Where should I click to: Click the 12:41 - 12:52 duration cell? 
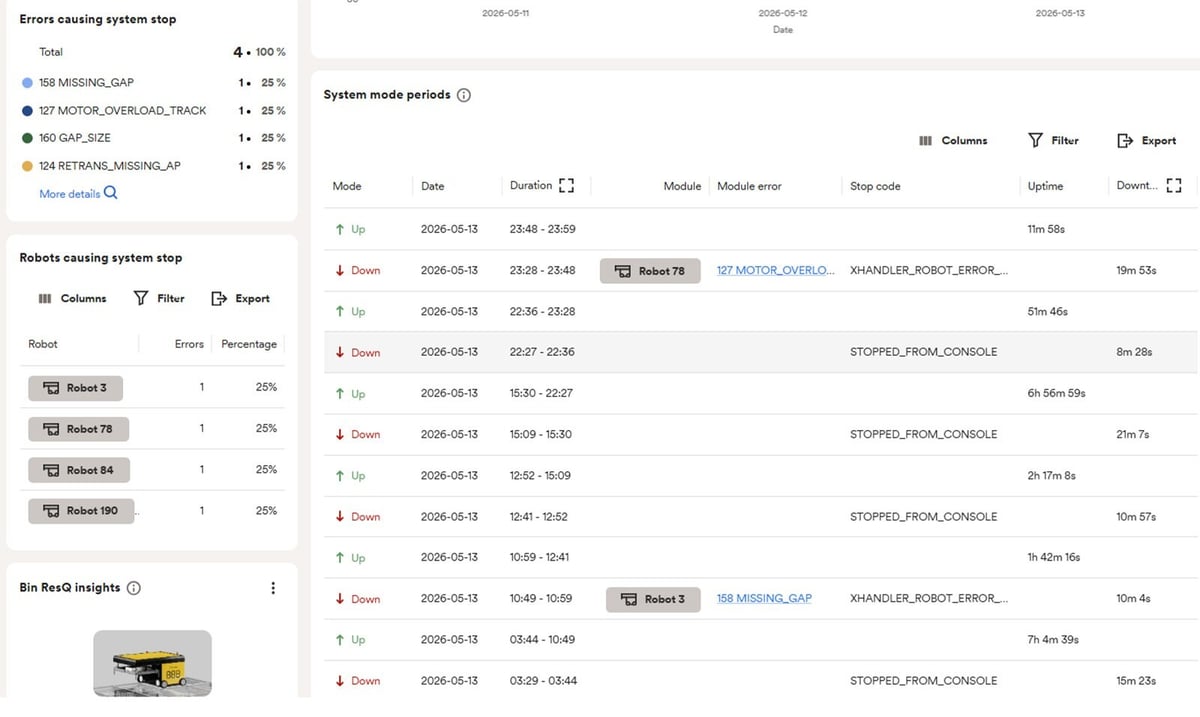pyautogui.click(x=539, y=517)
